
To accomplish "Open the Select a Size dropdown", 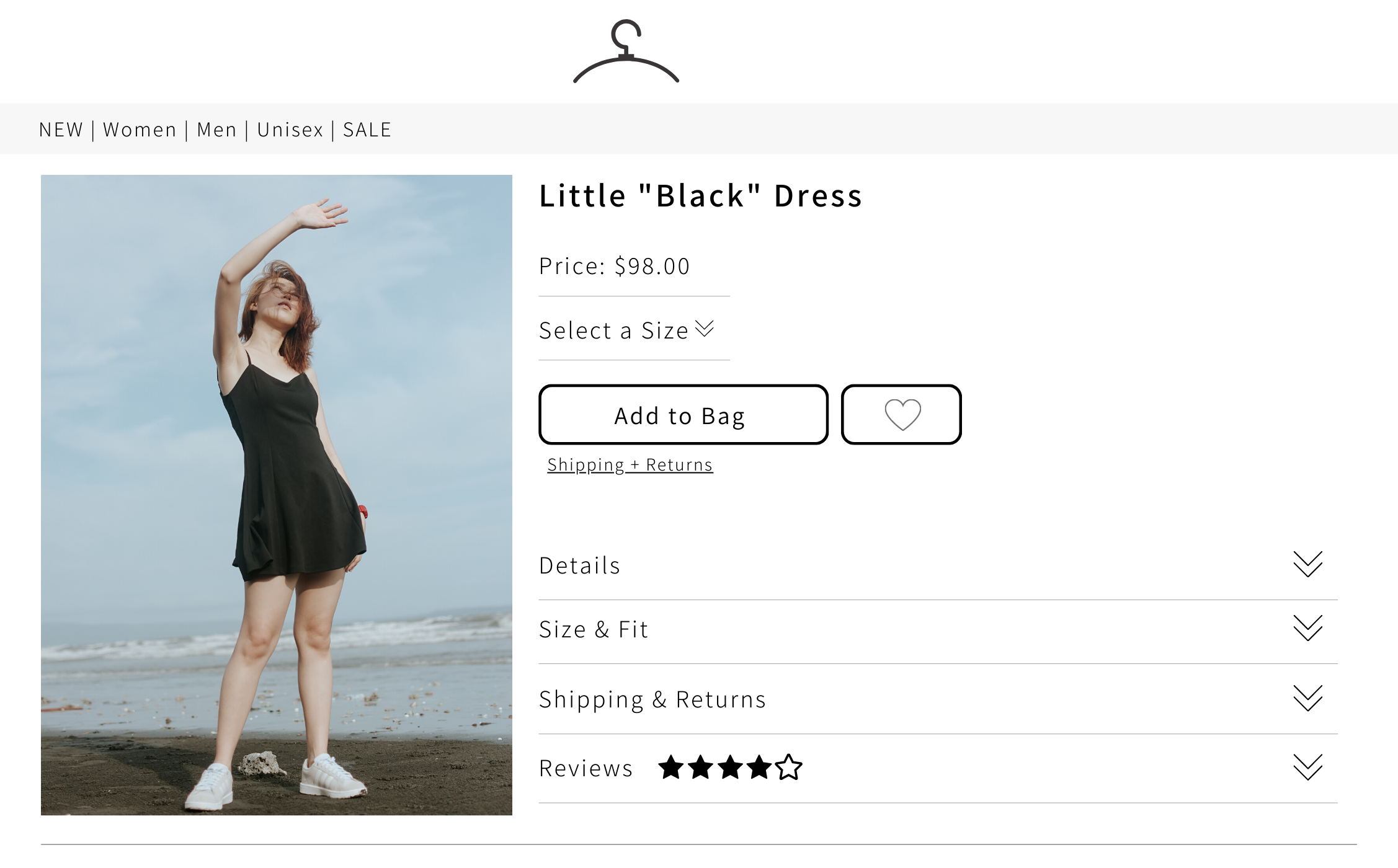I will [x=626, y=330].
